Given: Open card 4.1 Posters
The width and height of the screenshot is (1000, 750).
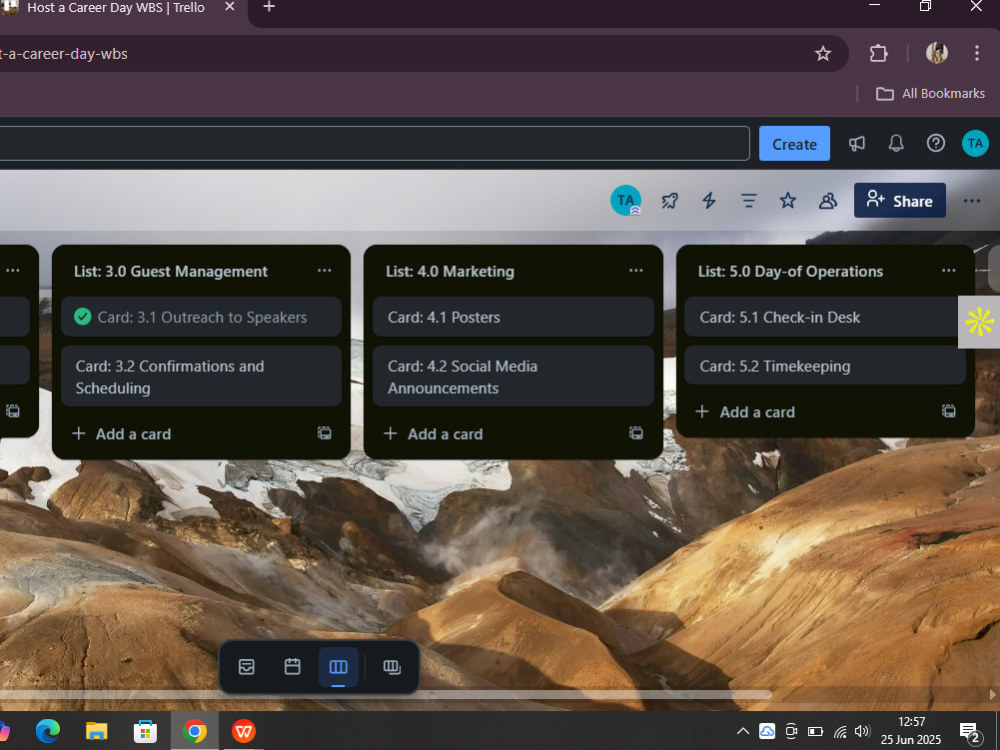Looking at the screenshot, I should click(513, 317).
